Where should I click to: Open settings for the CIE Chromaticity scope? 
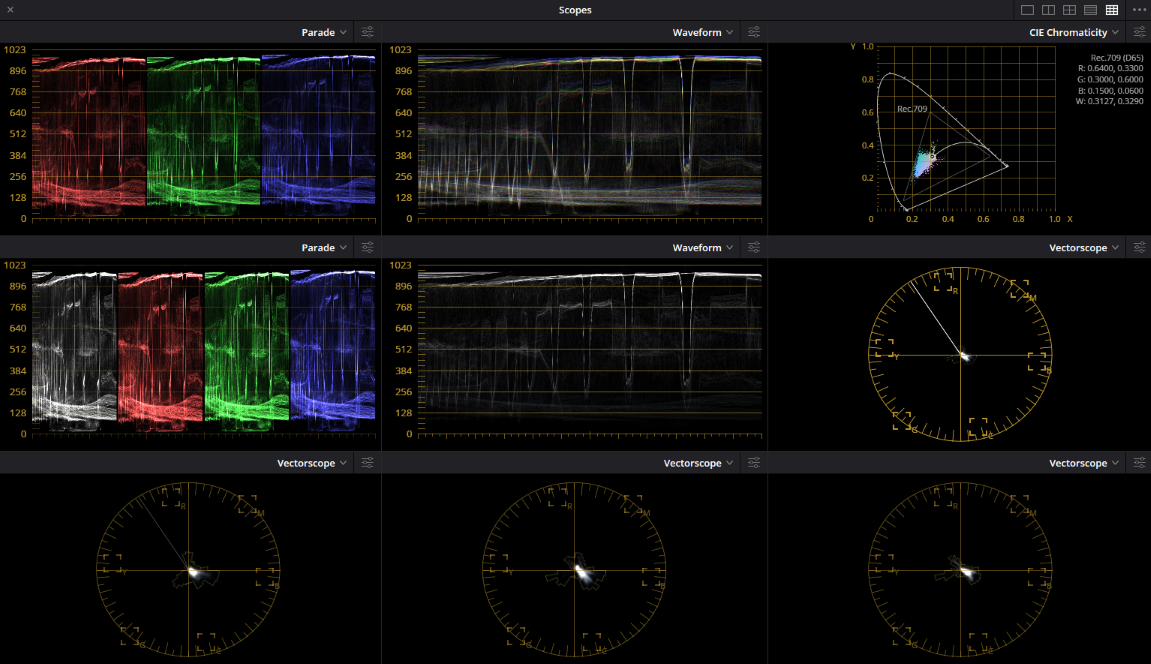pos(1138,31)
